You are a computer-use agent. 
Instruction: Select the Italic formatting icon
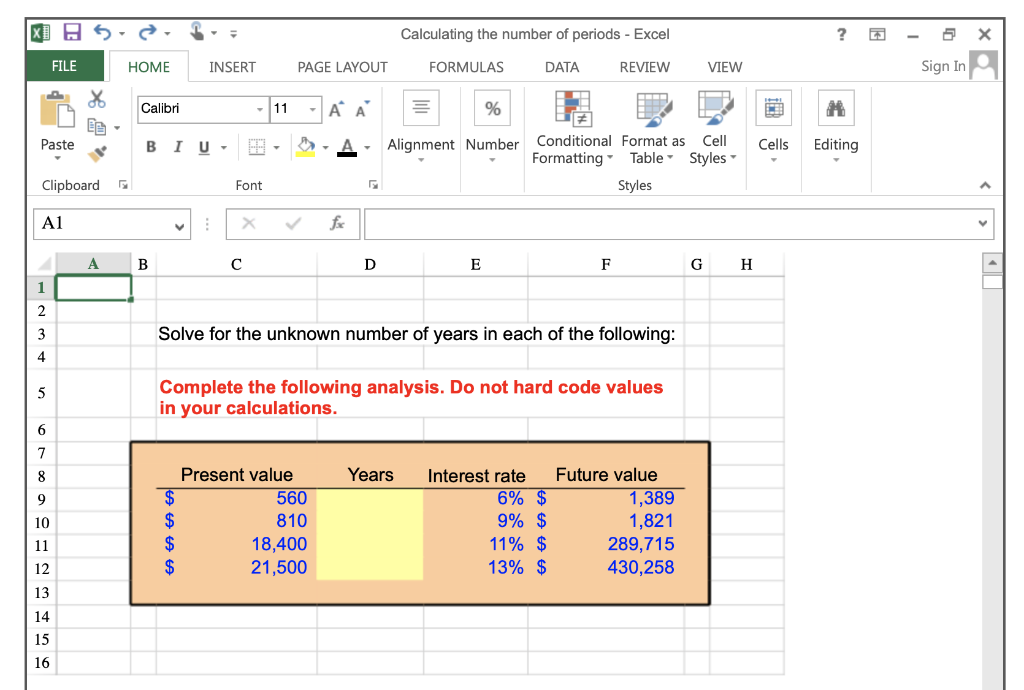(177, 146)
